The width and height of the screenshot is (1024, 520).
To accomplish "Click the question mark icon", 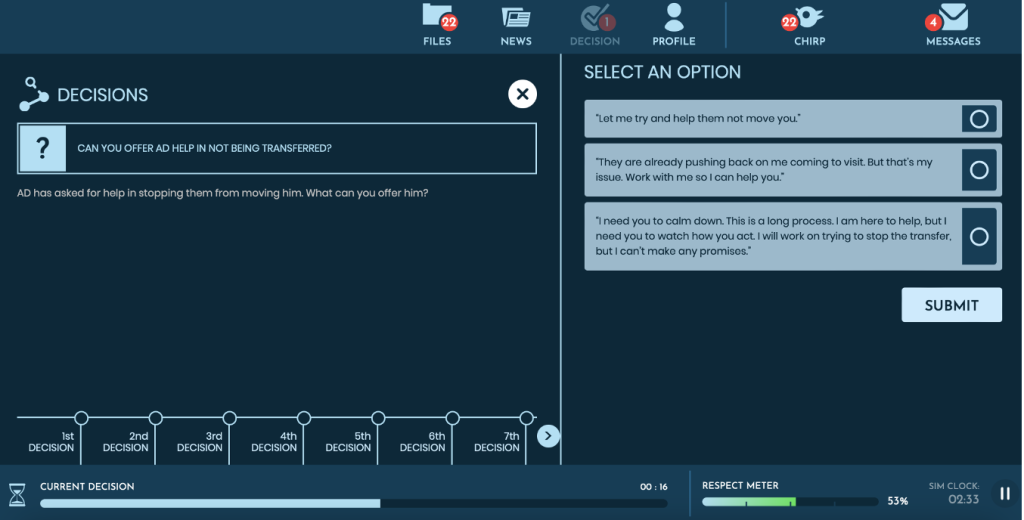I will (x=43, y=148).
